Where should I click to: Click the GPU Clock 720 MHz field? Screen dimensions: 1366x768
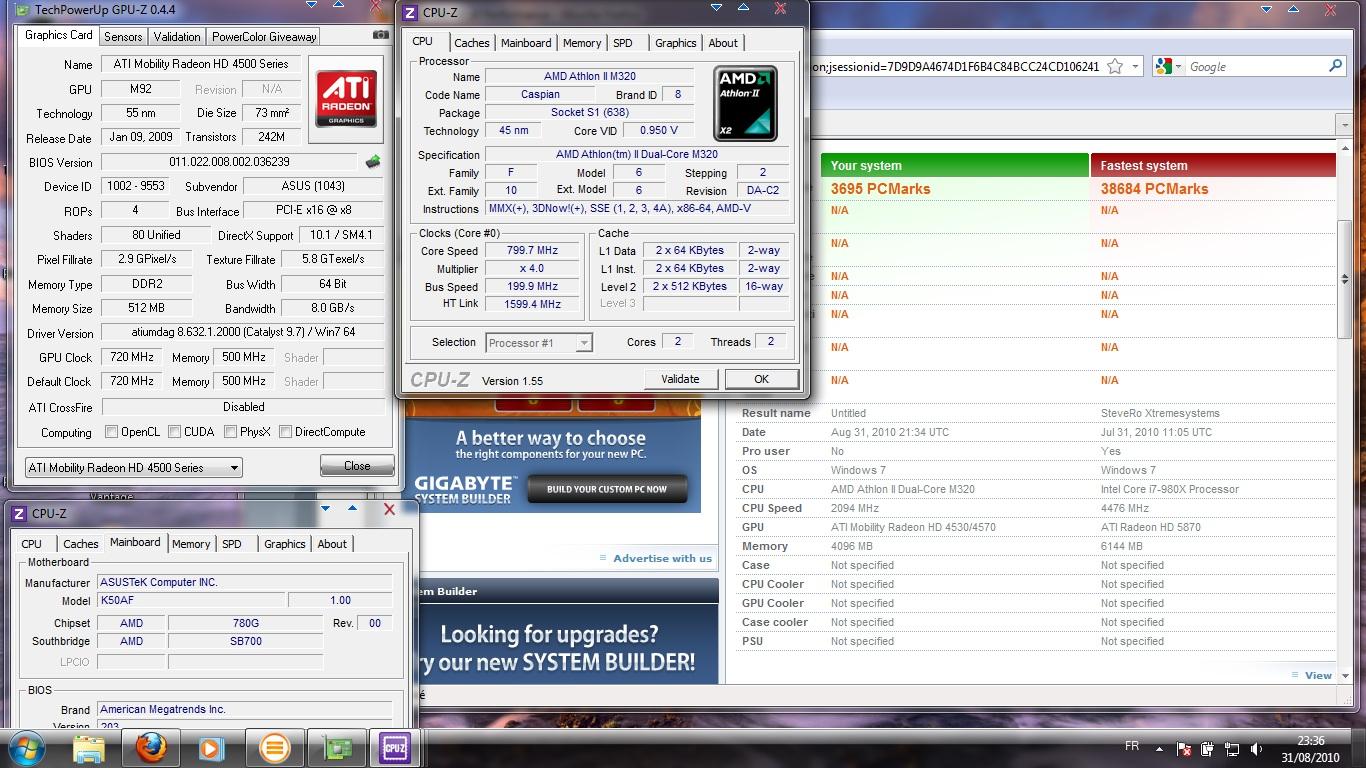[x=132, y=357]
